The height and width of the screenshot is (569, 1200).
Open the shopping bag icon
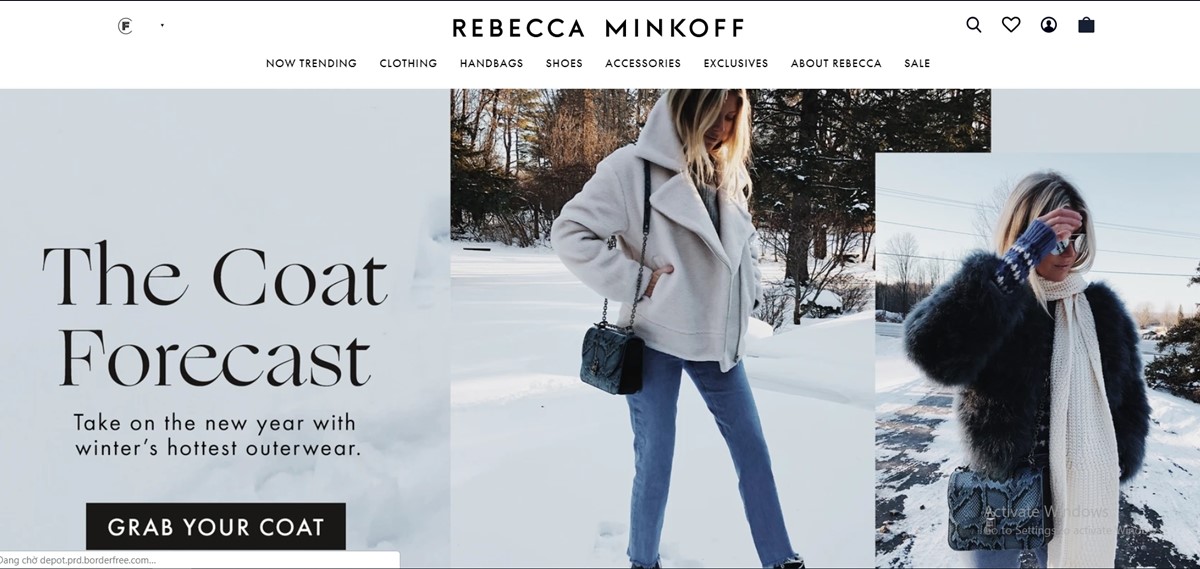(1086, 25)
